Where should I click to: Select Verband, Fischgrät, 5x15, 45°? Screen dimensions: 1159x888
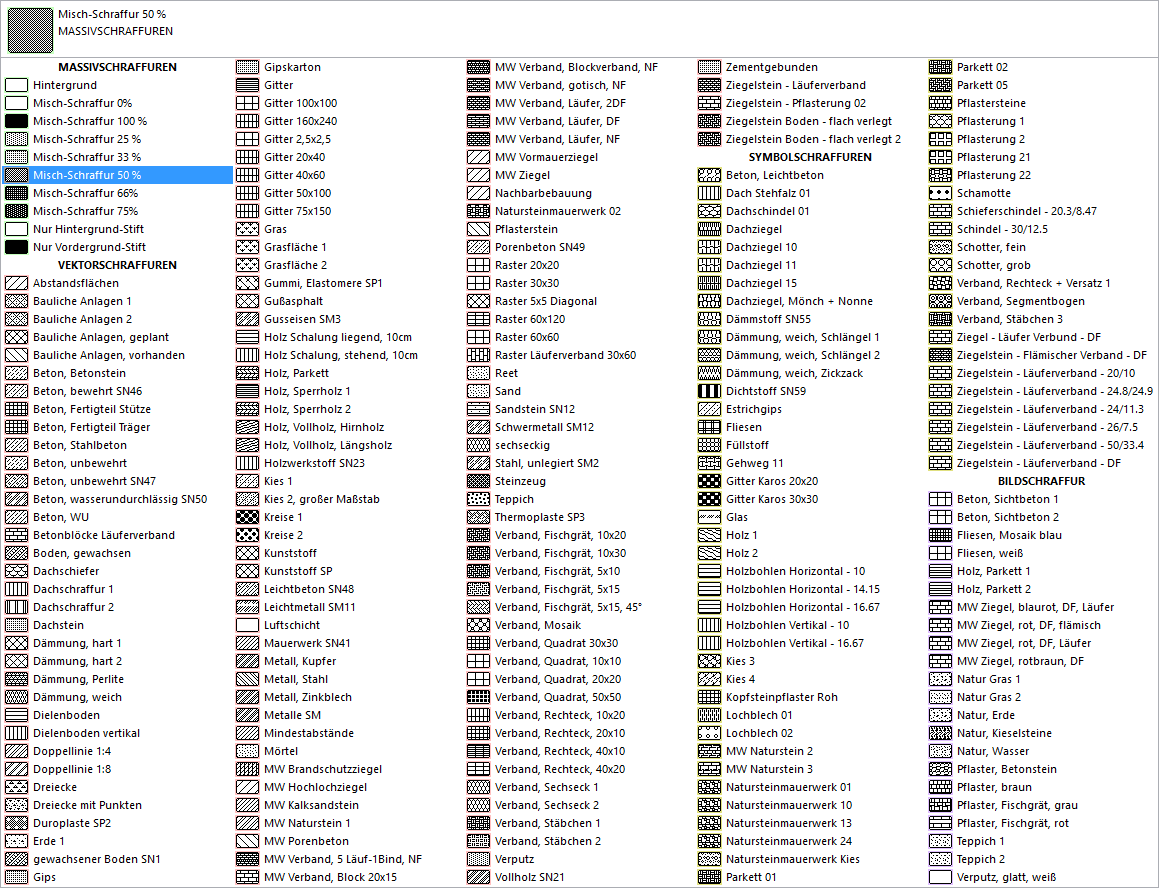pyautogui.click(x=568, y=607)
